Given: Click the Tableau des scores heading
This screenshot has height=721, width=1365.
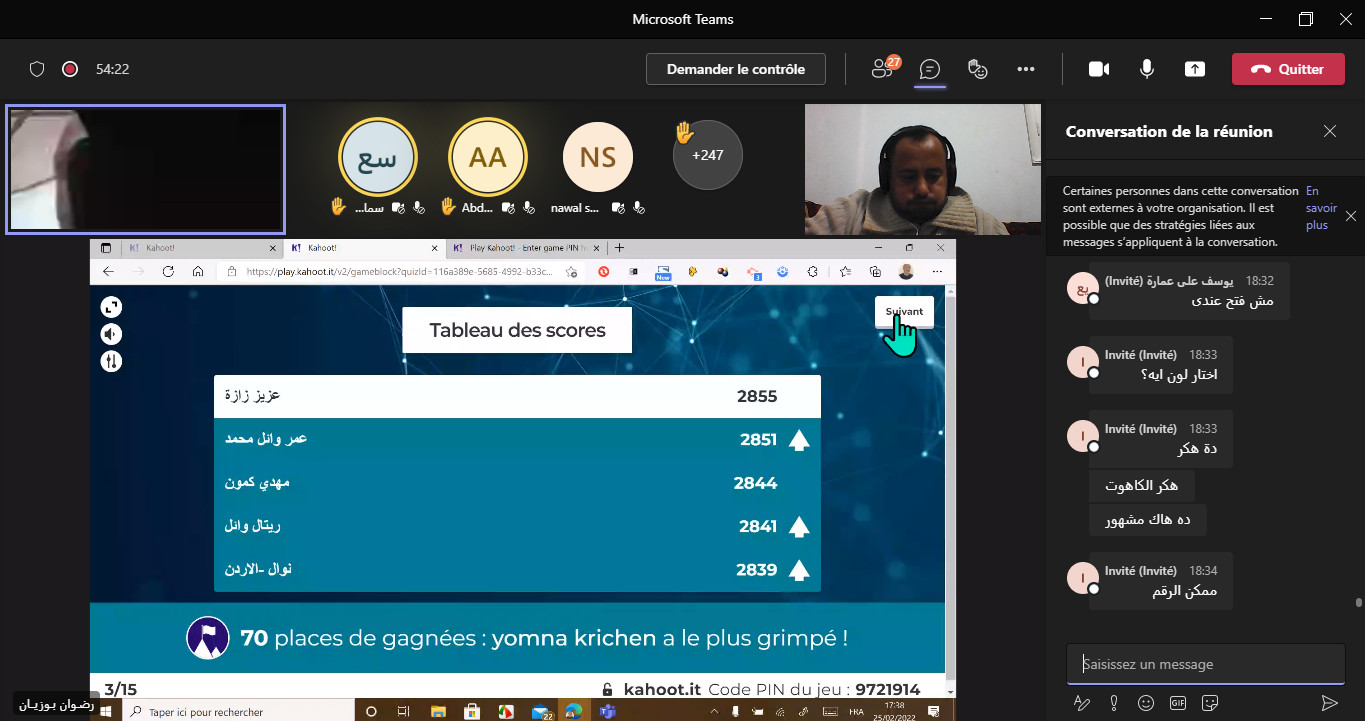Looking at the screenshot, I should pyautogui.click(x=517, y=330).
